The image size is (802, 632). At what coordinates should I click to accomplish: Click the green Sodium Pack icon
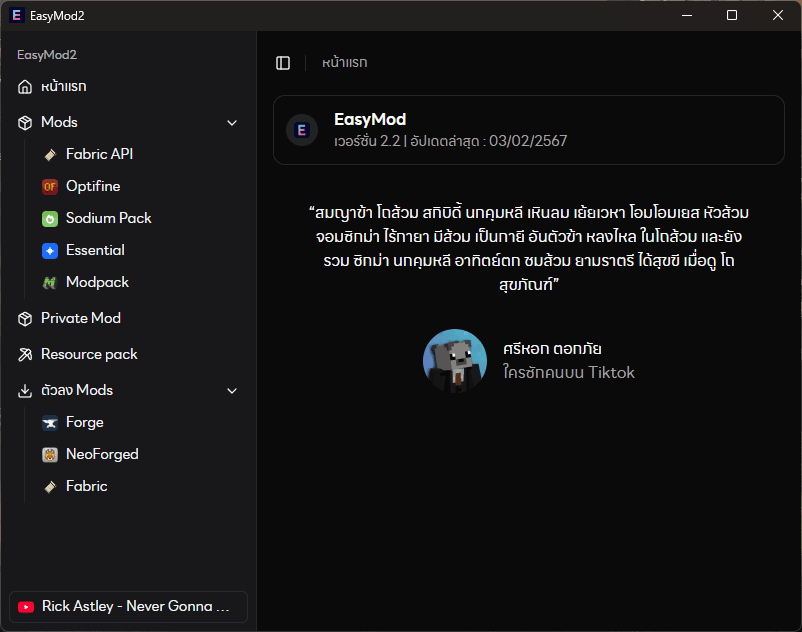pyautogui.click(x=50, y=219)
